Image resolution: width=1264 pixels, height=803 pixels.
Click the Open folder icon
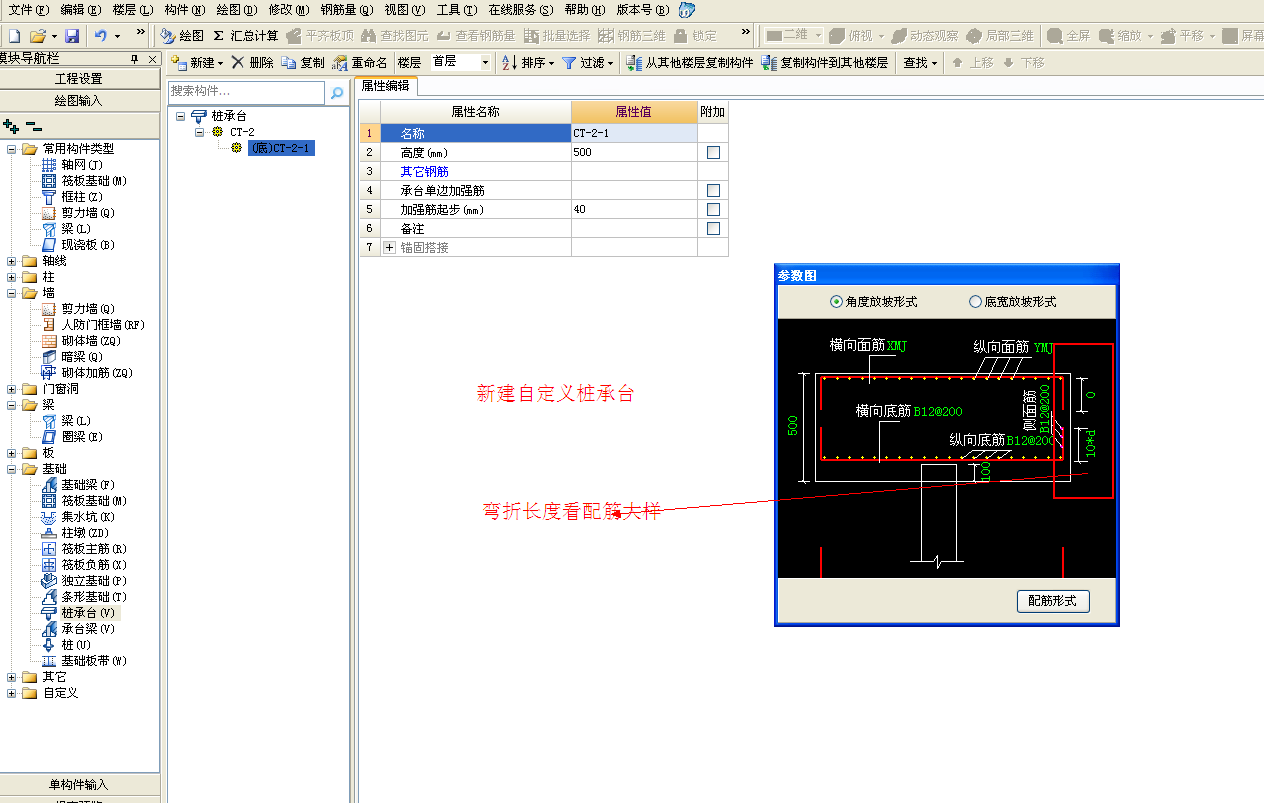(37, 35)
